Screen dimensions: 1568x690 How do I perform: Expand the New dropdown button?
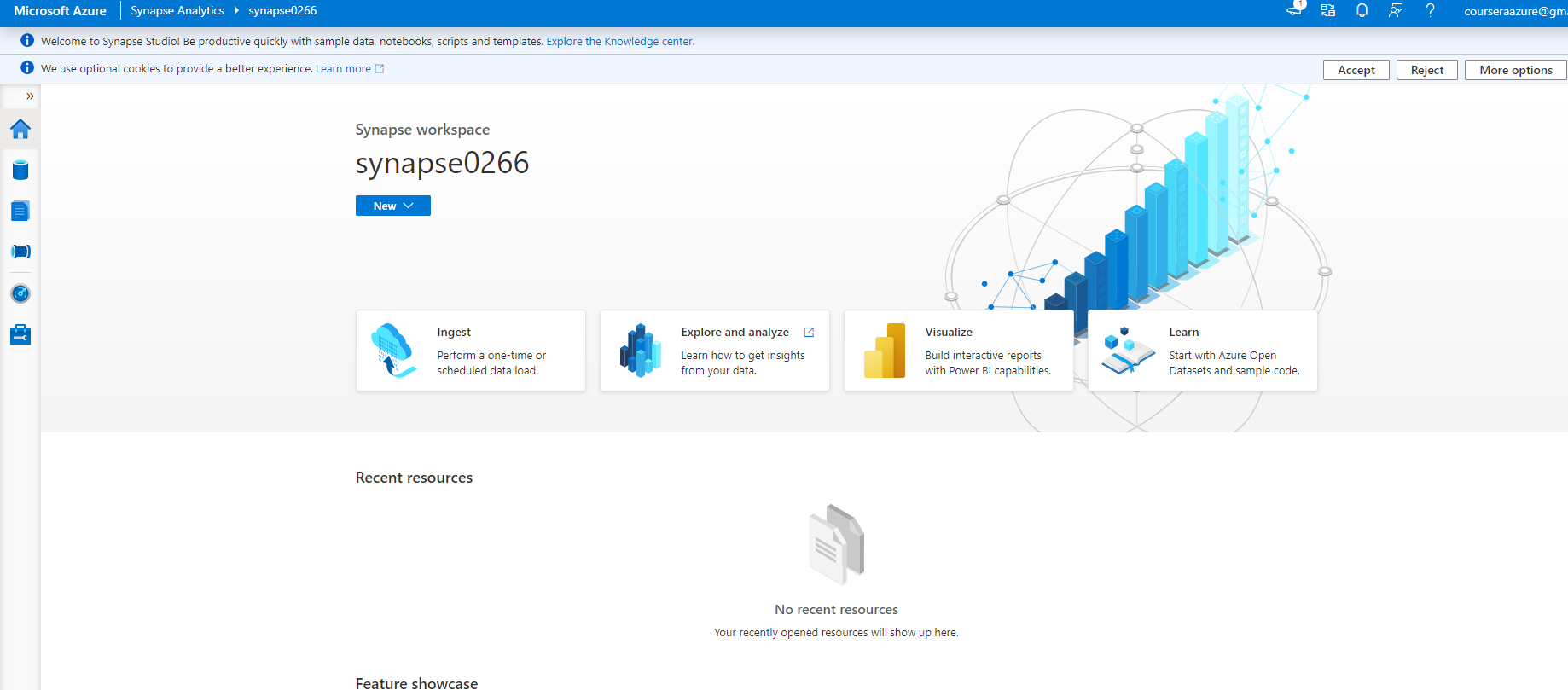pos(393,206)
